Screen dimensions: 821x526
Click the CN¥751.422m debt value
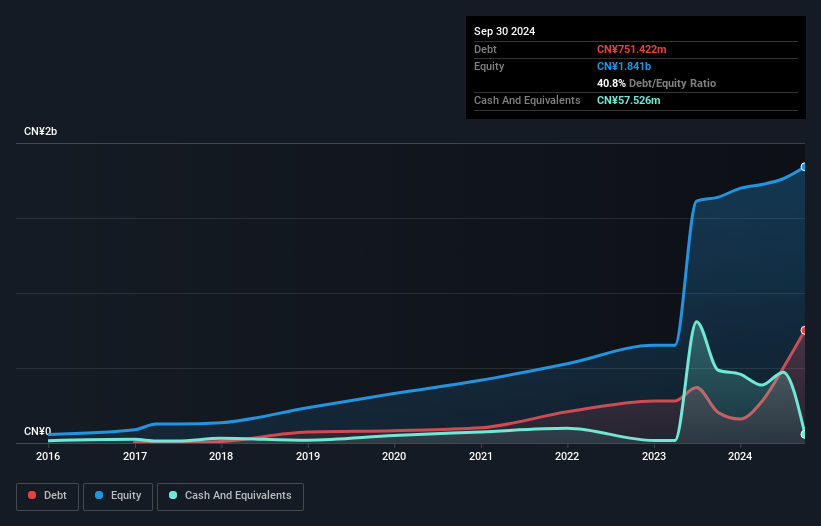[x=631, y=49]
